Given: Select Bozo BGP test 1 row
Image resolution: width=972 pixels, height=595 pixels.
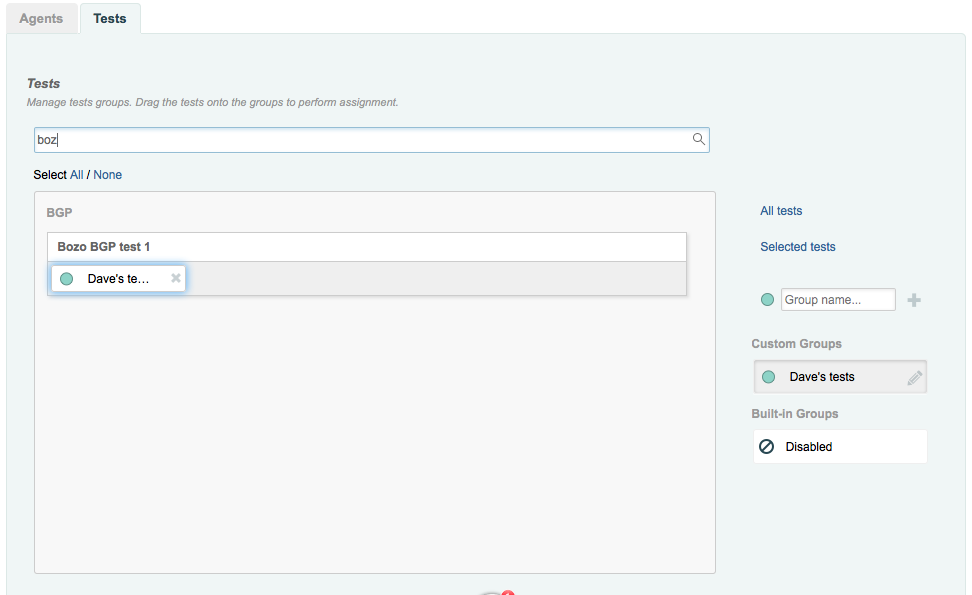Looking at the screenshot, I should click(366, 247).
